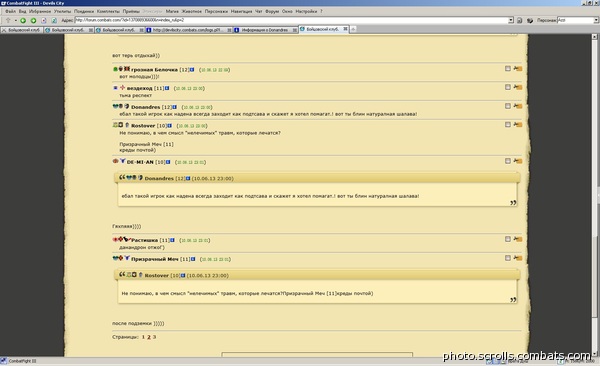
Task: Click the green alignment icon before грозная Белочка
Action: pyautogui.click(x=115, y=69)
